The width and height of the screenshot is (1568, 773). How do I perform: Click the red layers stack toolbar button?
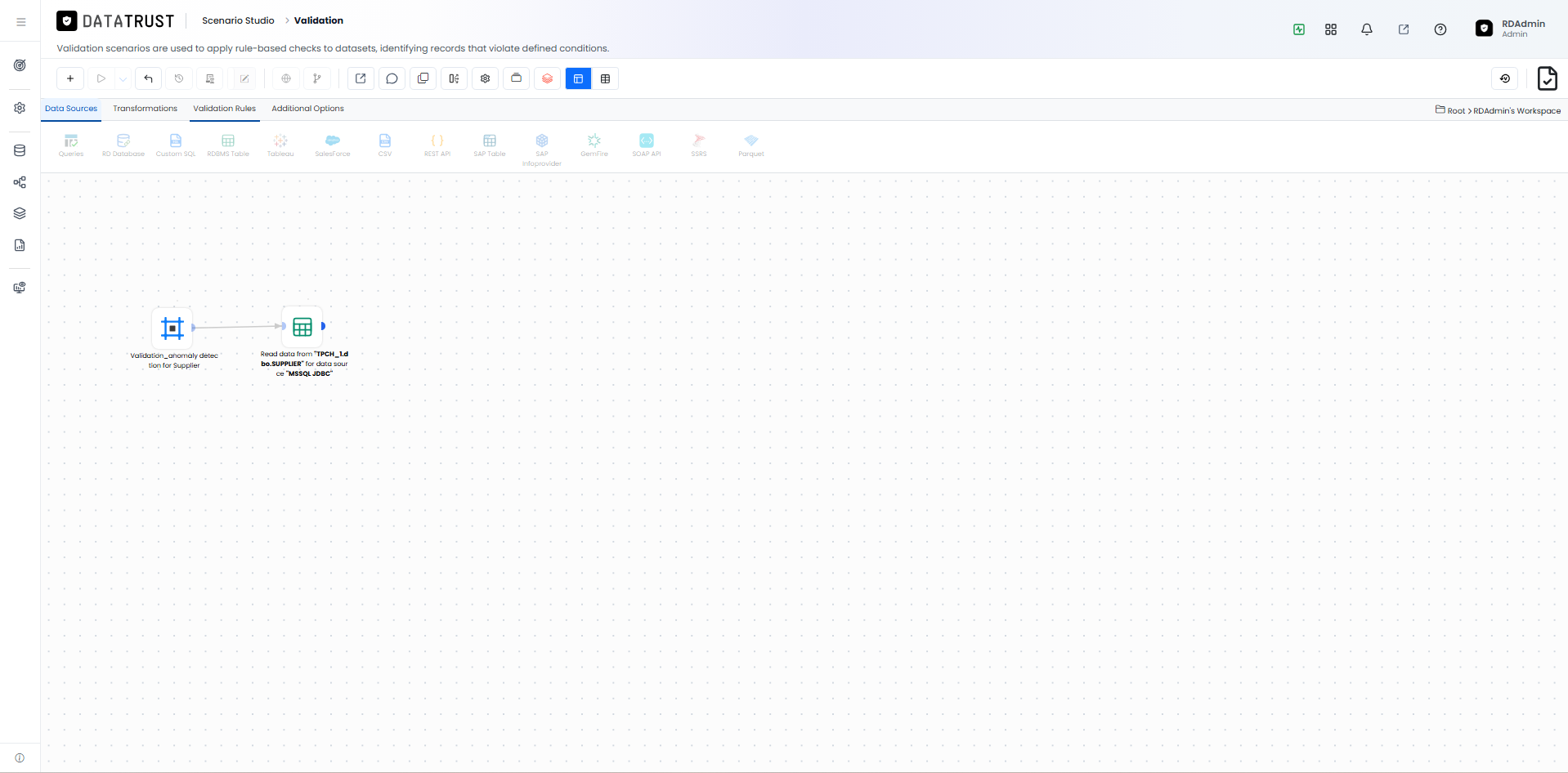click(548, 78)
